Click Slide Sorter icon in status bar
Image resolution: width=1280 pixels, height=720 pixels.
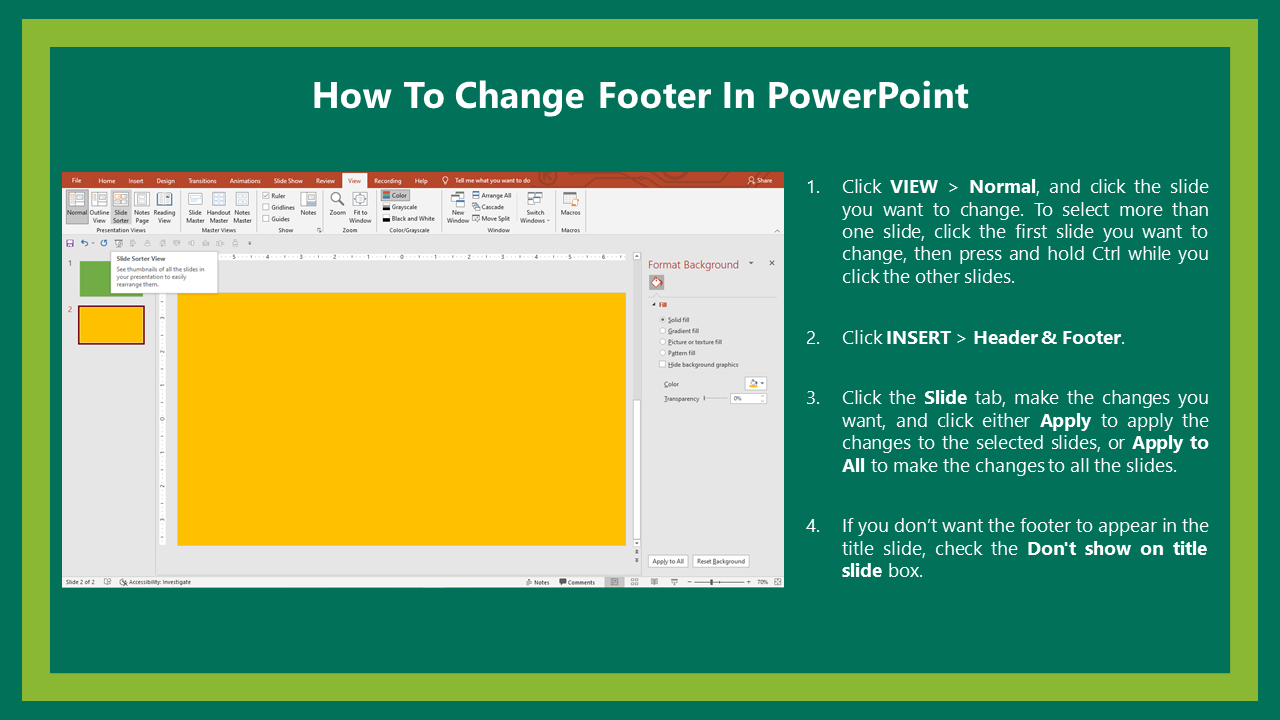(635, 582)
